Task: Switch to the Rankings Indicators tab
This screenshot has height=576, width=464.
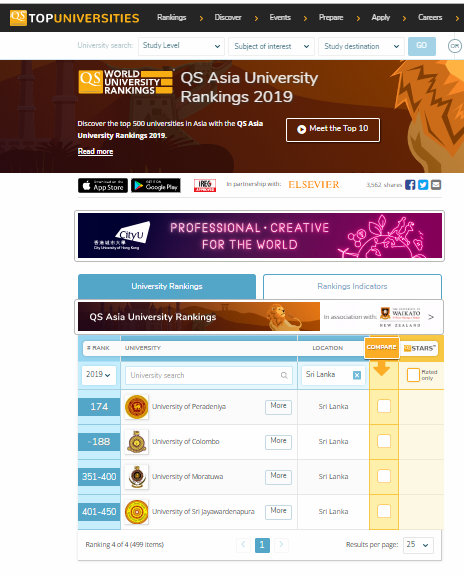Action: [x=352, y=287]
